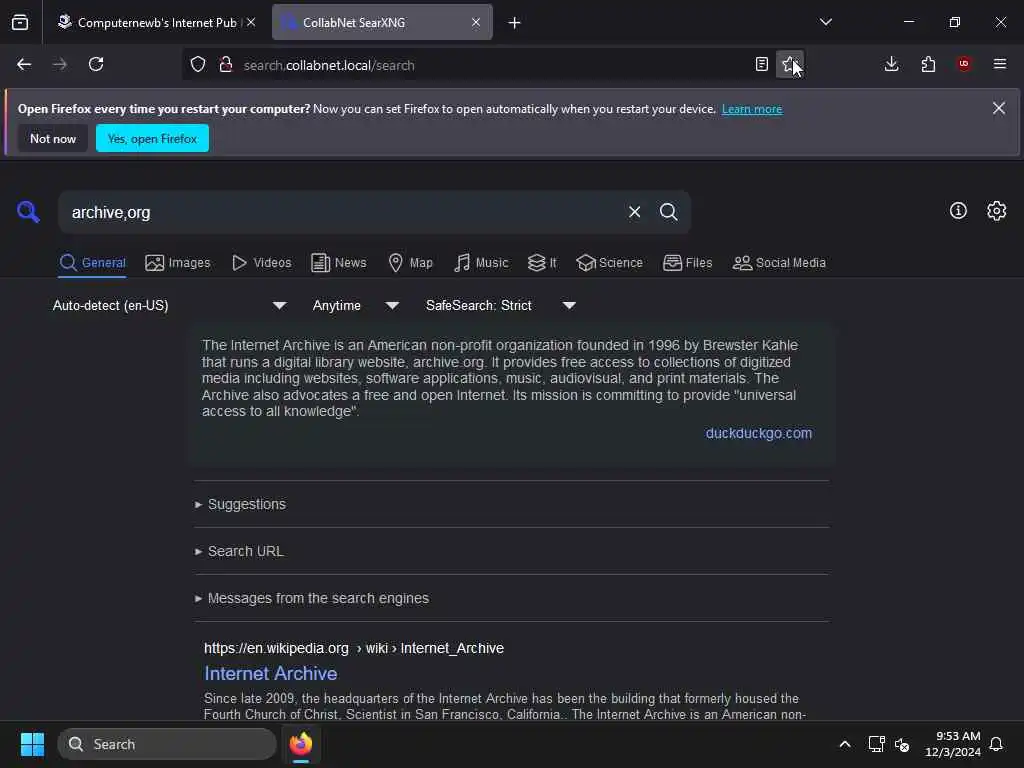The image size is (1024, 768).
Task: Bookmark this page with the star icon
Action: click(x=790, y=65)
